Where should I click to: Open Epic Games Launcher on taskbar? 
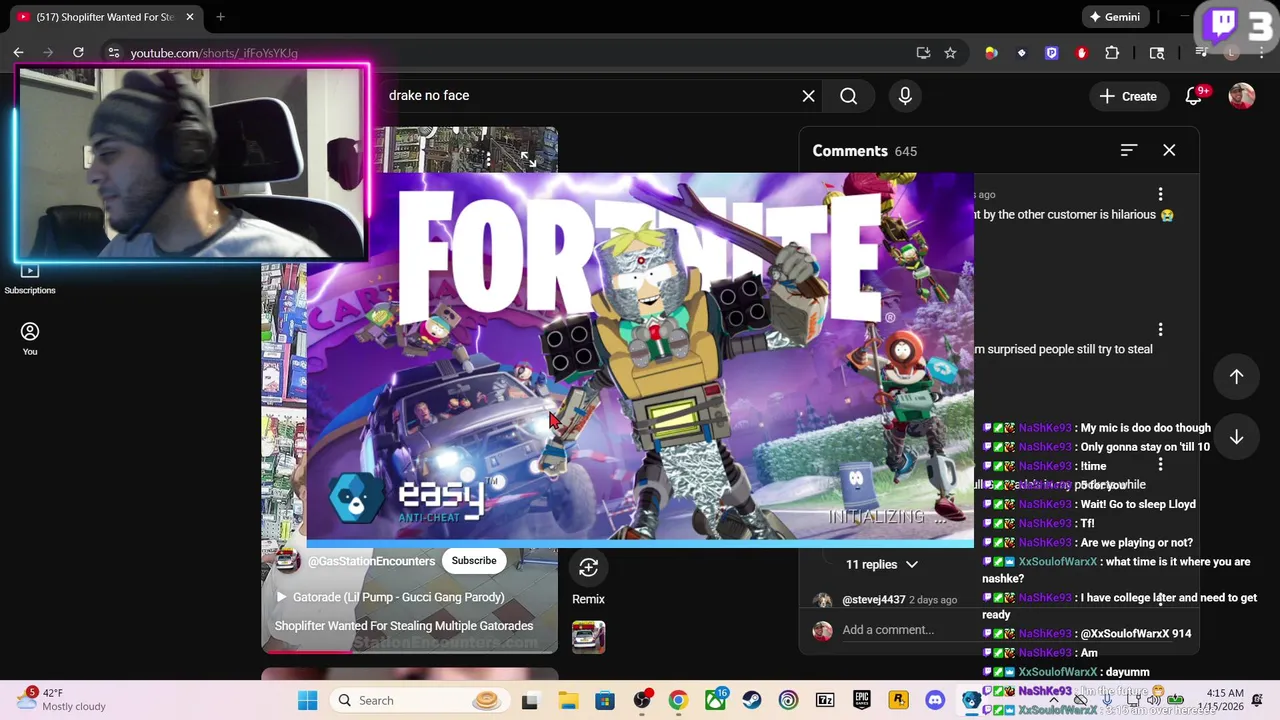(862, 700)
